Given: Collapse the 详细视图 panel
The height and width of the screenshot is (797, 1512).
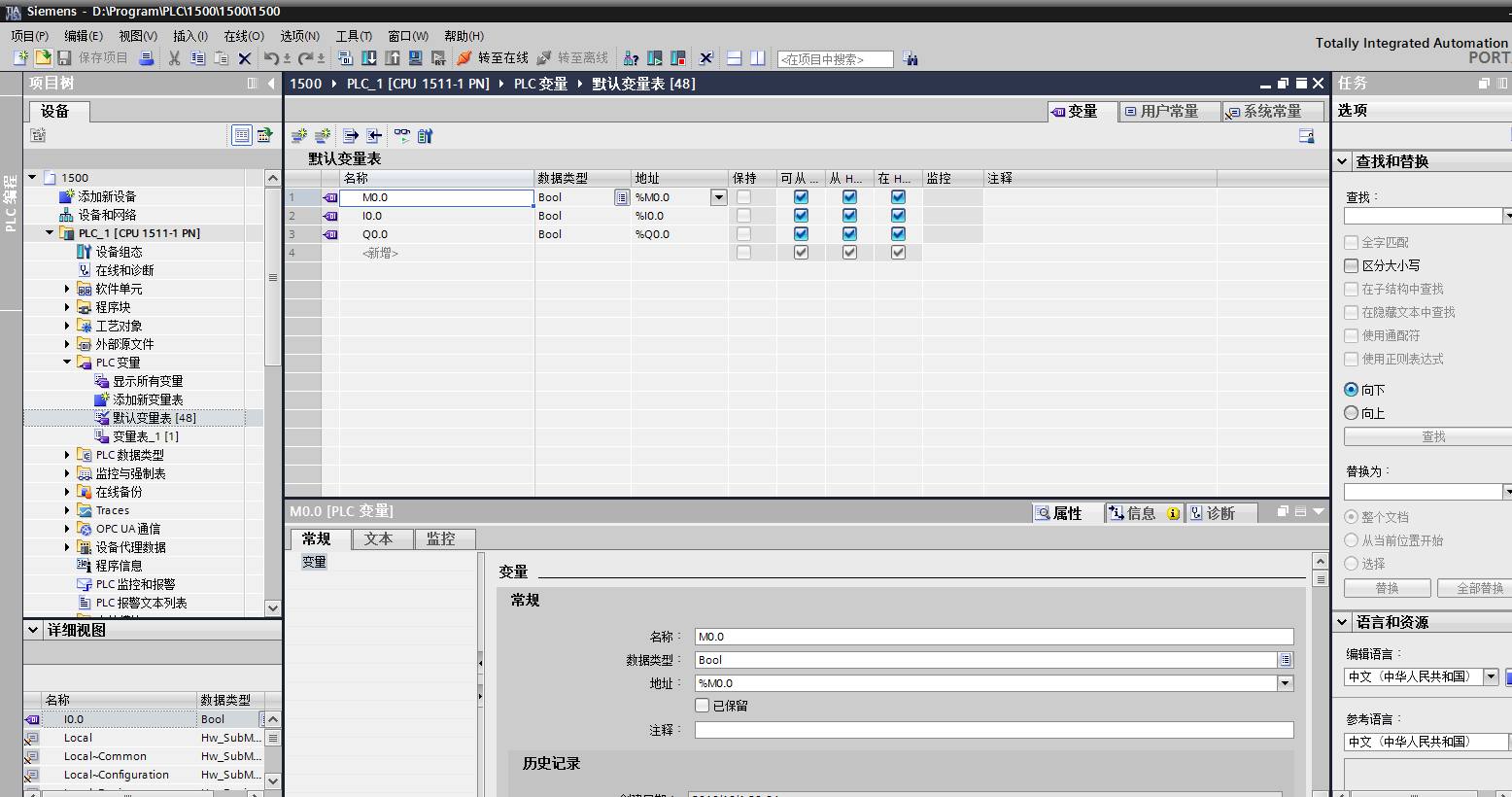Looking at the screenshot, I should pyautogui.click(x=33, y=630).
